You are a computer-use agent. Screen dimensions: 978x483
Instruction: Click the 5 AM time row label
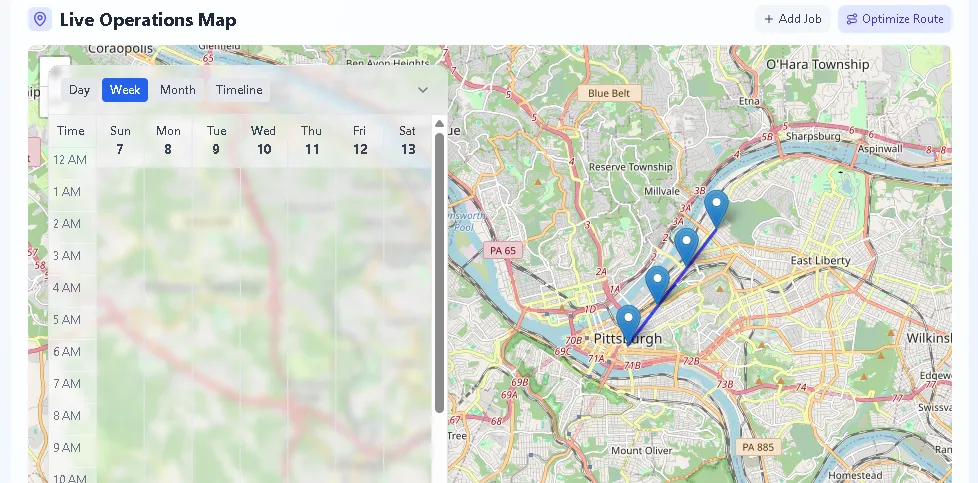coord(67,320)
